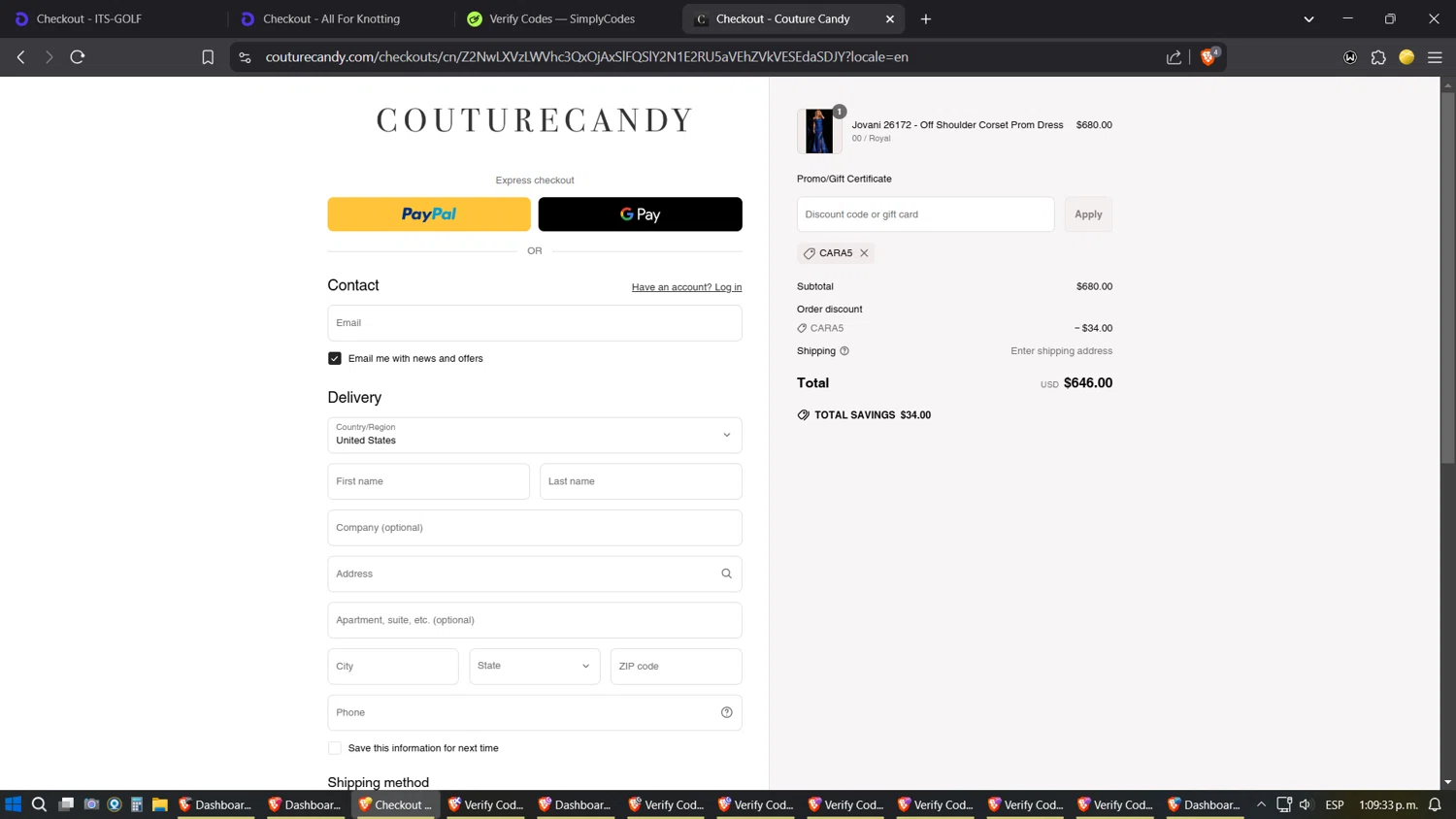Open Brave wallet icon
The image size is (1456, 819).
tap(1350, 57)
